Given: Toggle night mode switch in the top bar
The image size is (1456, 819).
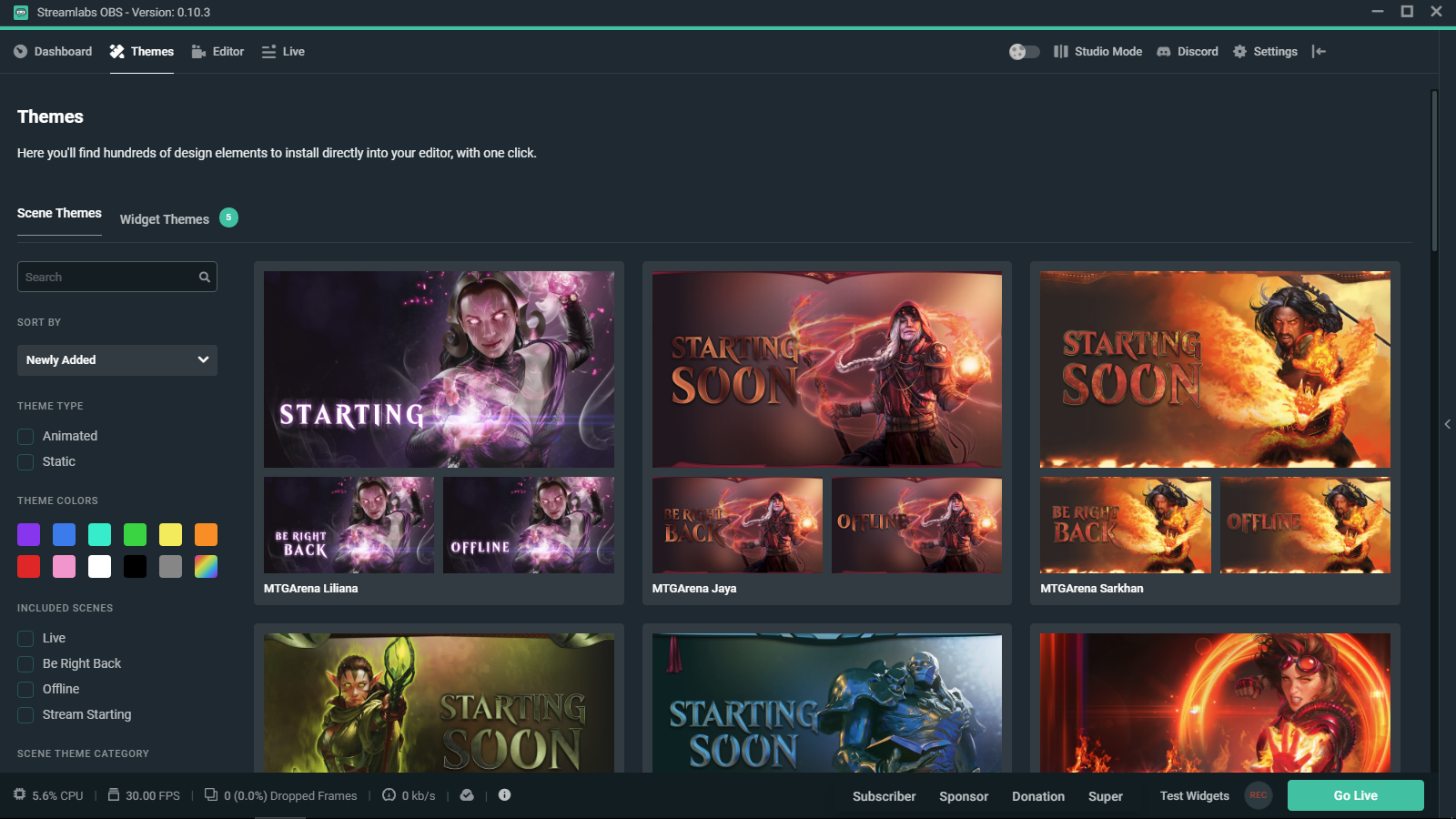Looking at the screenshot, I should click(x=1024, y=52).
